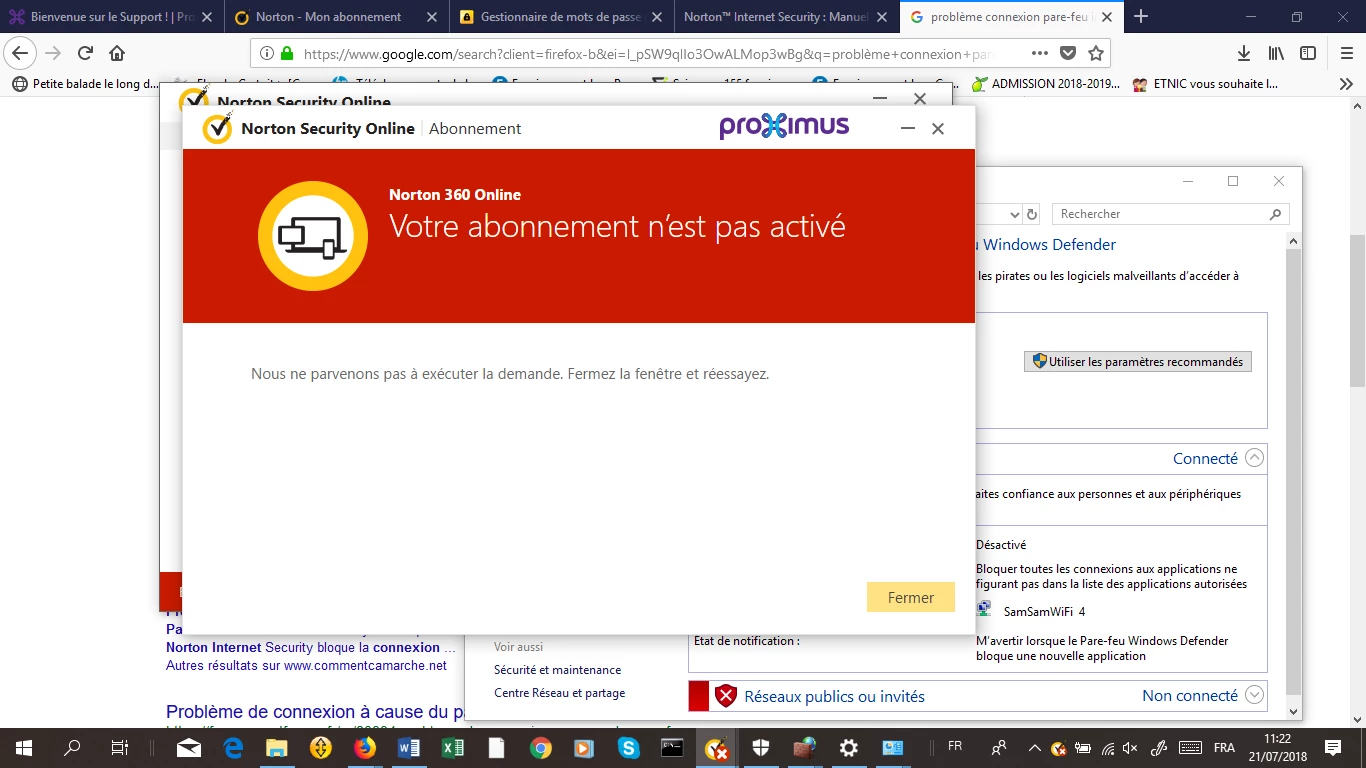Open Wi-Fi network icon in system tray
1366x768 pixels.
pyautogui.click(x=1107, y=748)
